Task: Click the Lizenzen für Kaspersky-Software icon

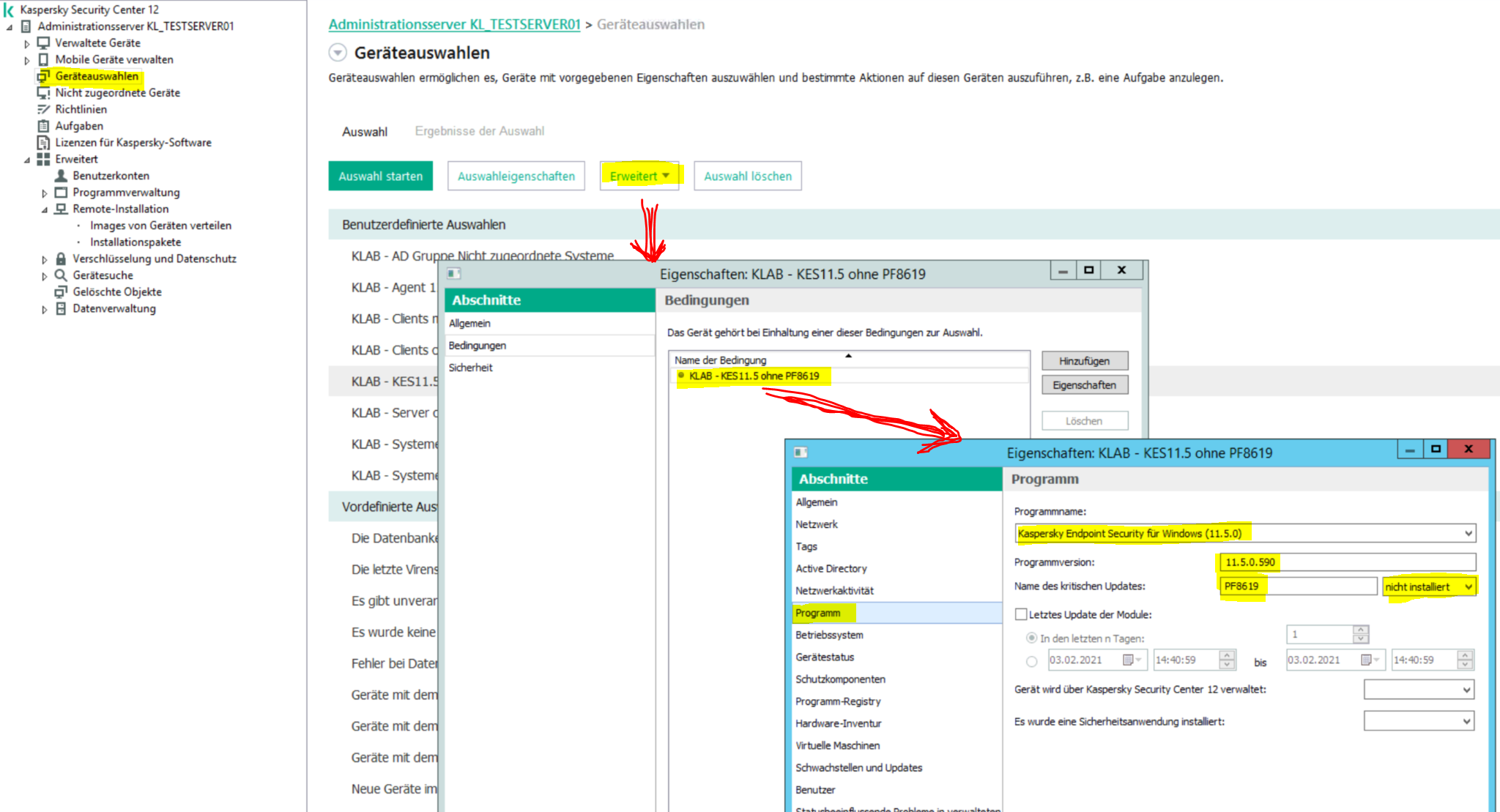Action: coord(43,143)
